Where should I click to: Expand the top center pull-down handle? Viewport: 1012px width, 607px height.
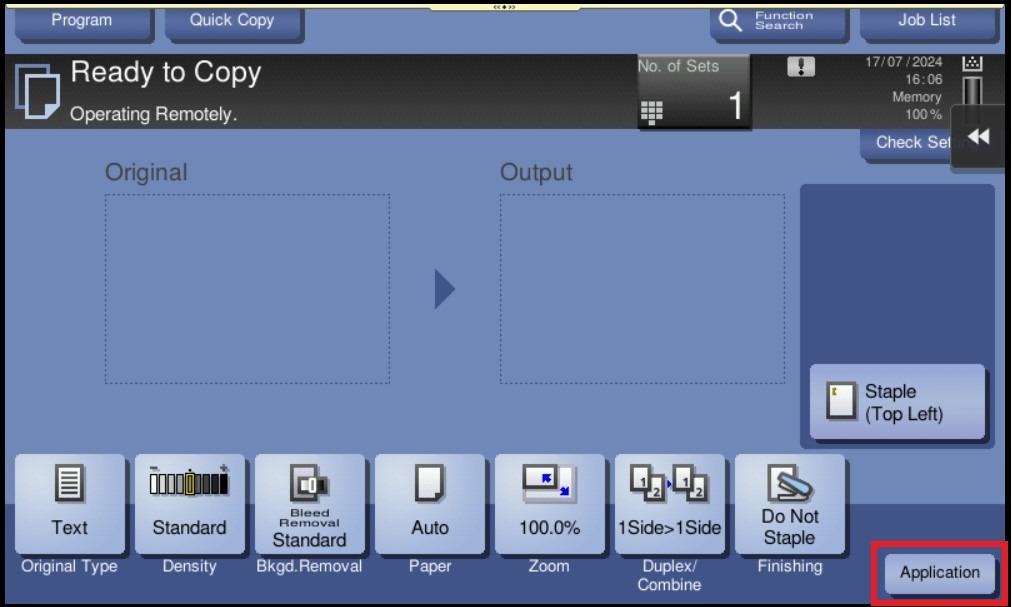click(505, 6)
